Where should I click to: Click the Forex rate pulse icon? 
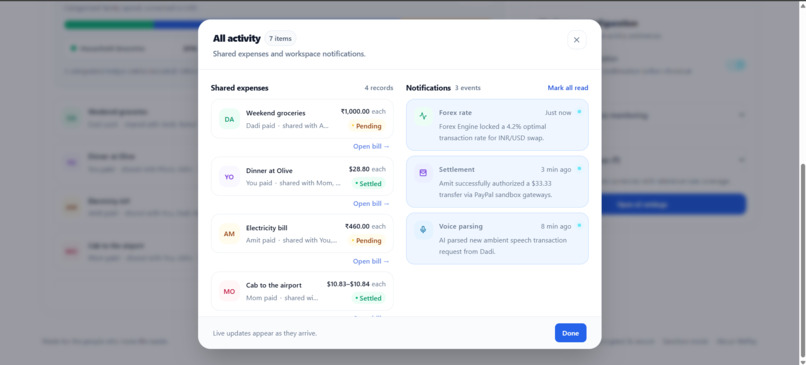423,116
